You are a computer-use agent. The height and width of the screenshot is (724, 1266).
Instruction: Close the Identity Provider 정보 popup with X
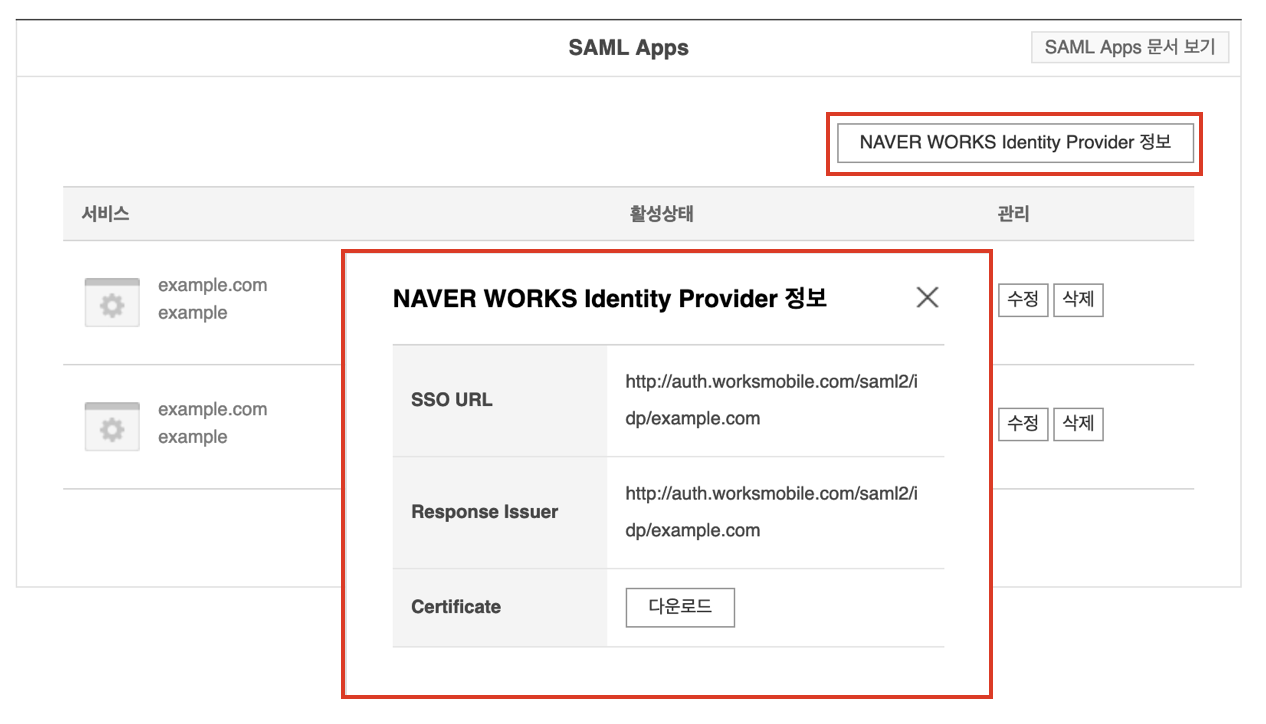click(x=927, y=297)
